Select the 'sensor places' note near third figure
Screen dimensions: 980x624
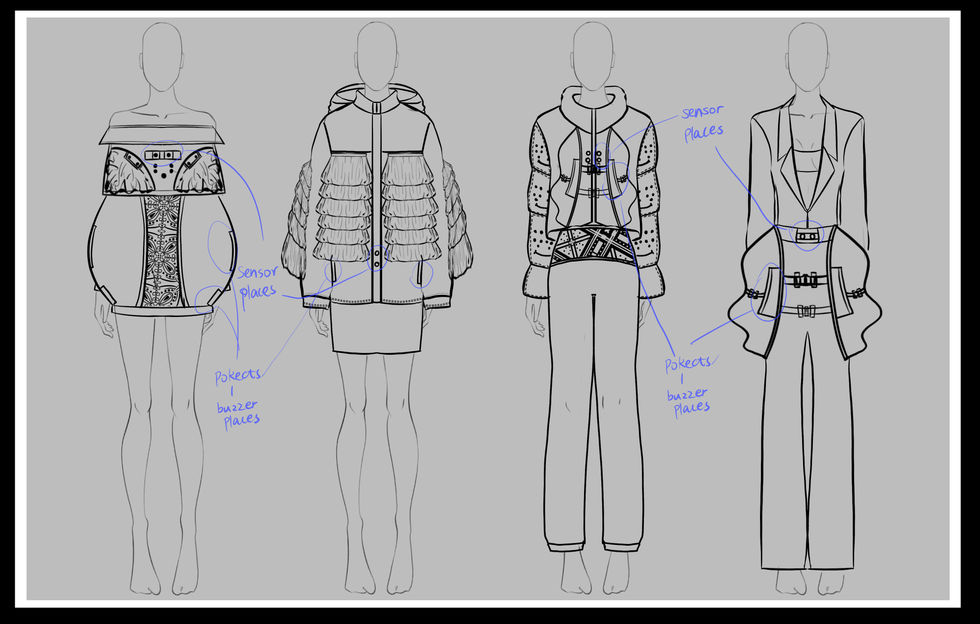pyautogui.click(x=703, y=123)
